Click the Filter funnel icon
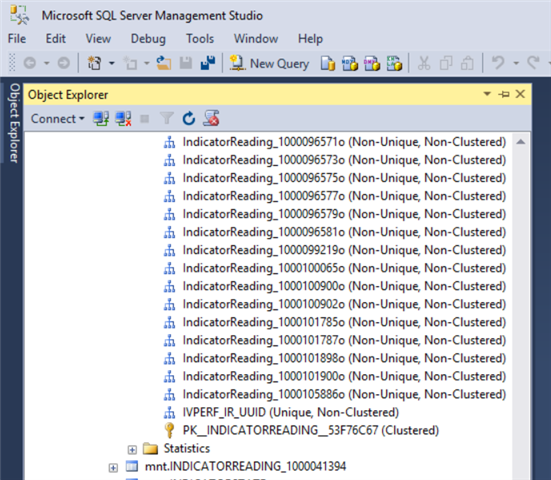The height and width of the screenshot is (480, 551). pyautogui.click(x=167, y=119)
